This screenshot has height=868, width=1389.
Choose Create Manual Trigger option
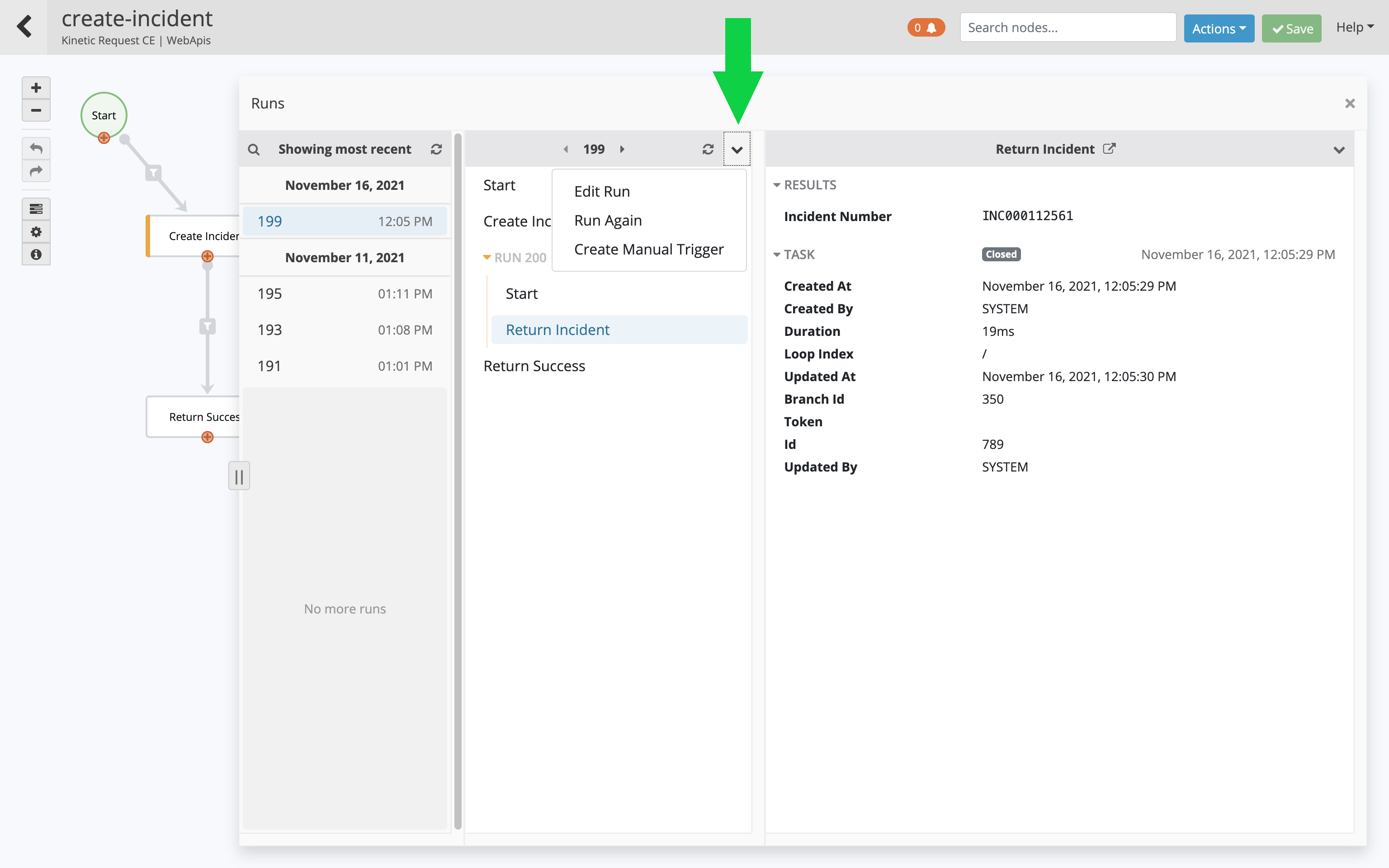[648, 249]
